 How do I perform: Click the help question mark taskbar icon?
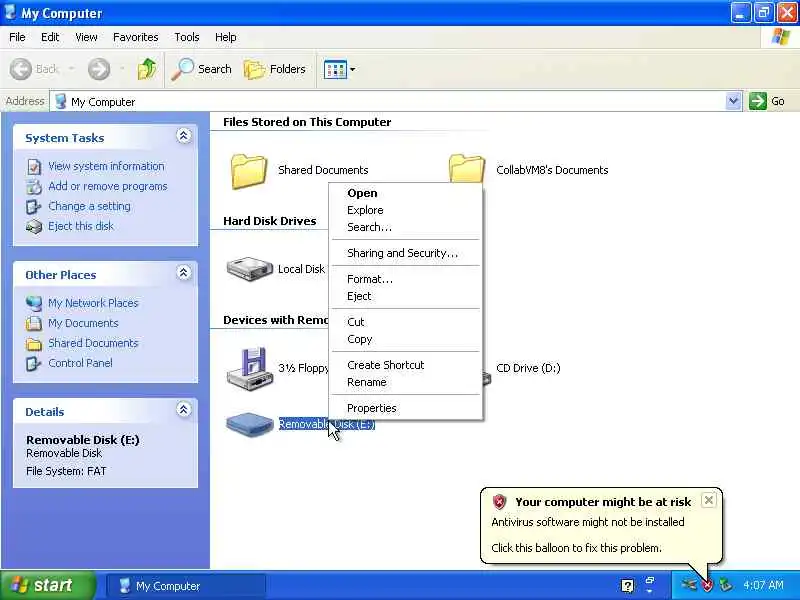628,586
